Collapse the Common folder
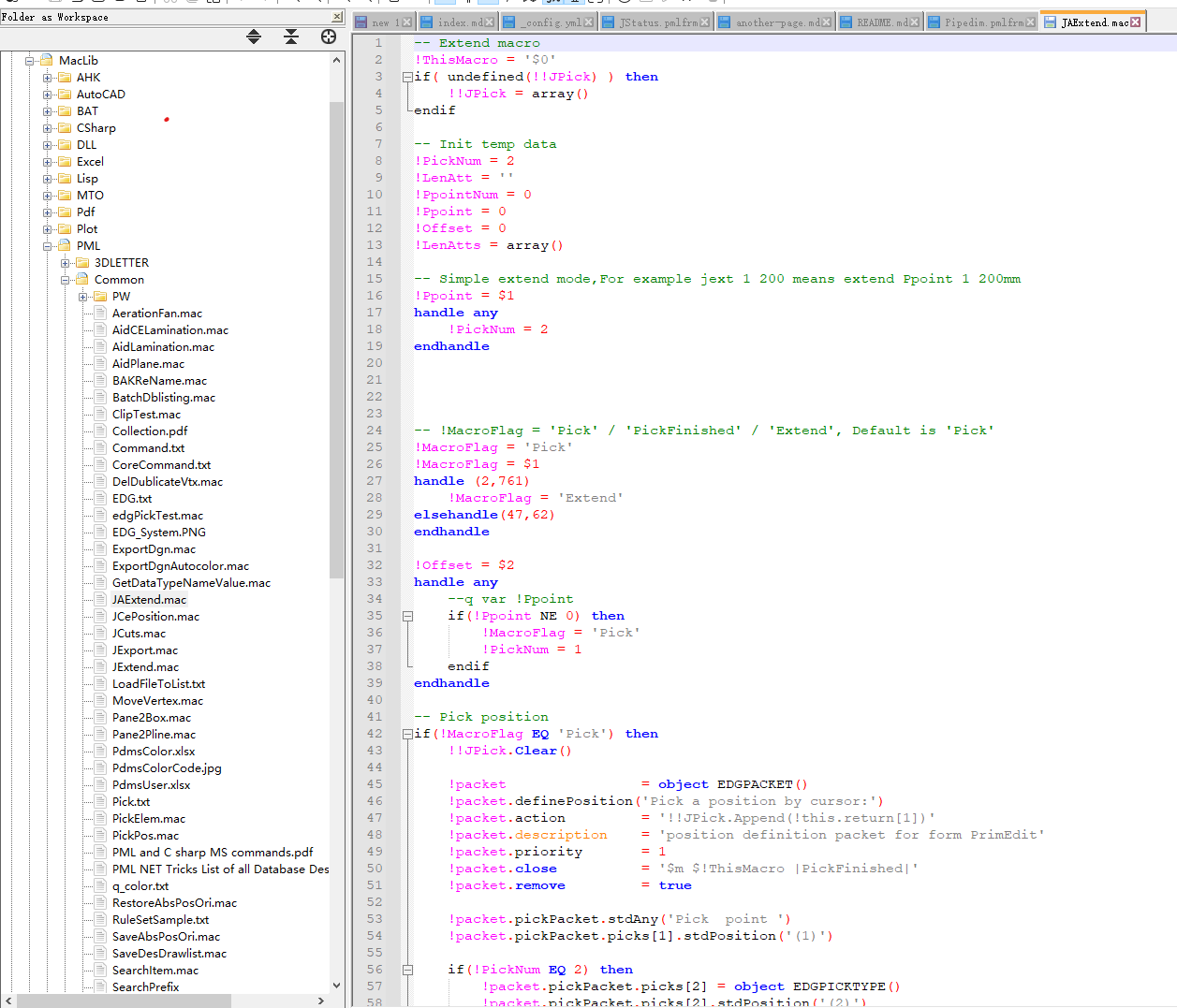The height and width of the screenshot is (1008, 1177). 66,280
